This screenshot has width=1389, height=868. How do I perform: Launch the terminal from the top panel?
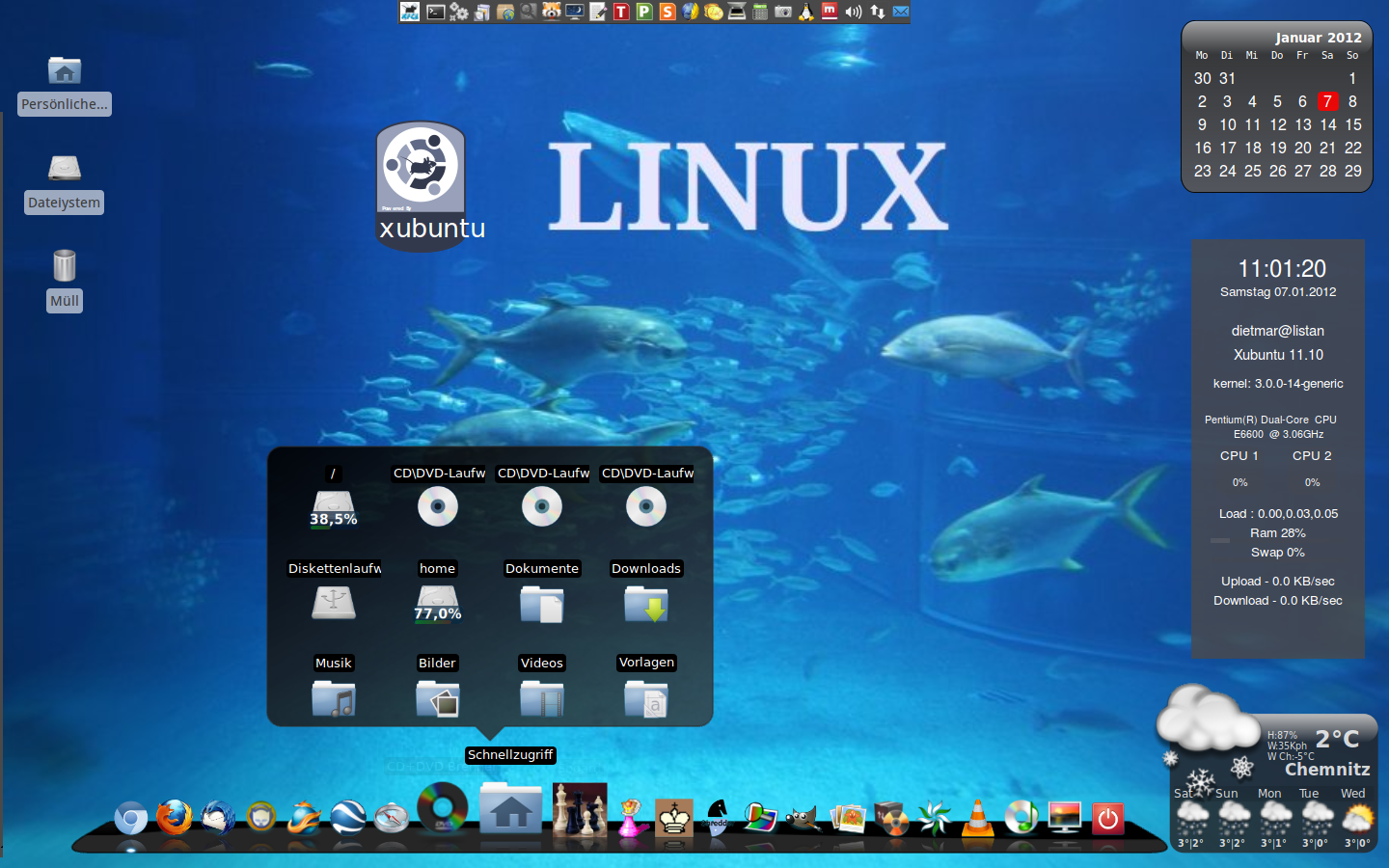click(x=435, y=12)
